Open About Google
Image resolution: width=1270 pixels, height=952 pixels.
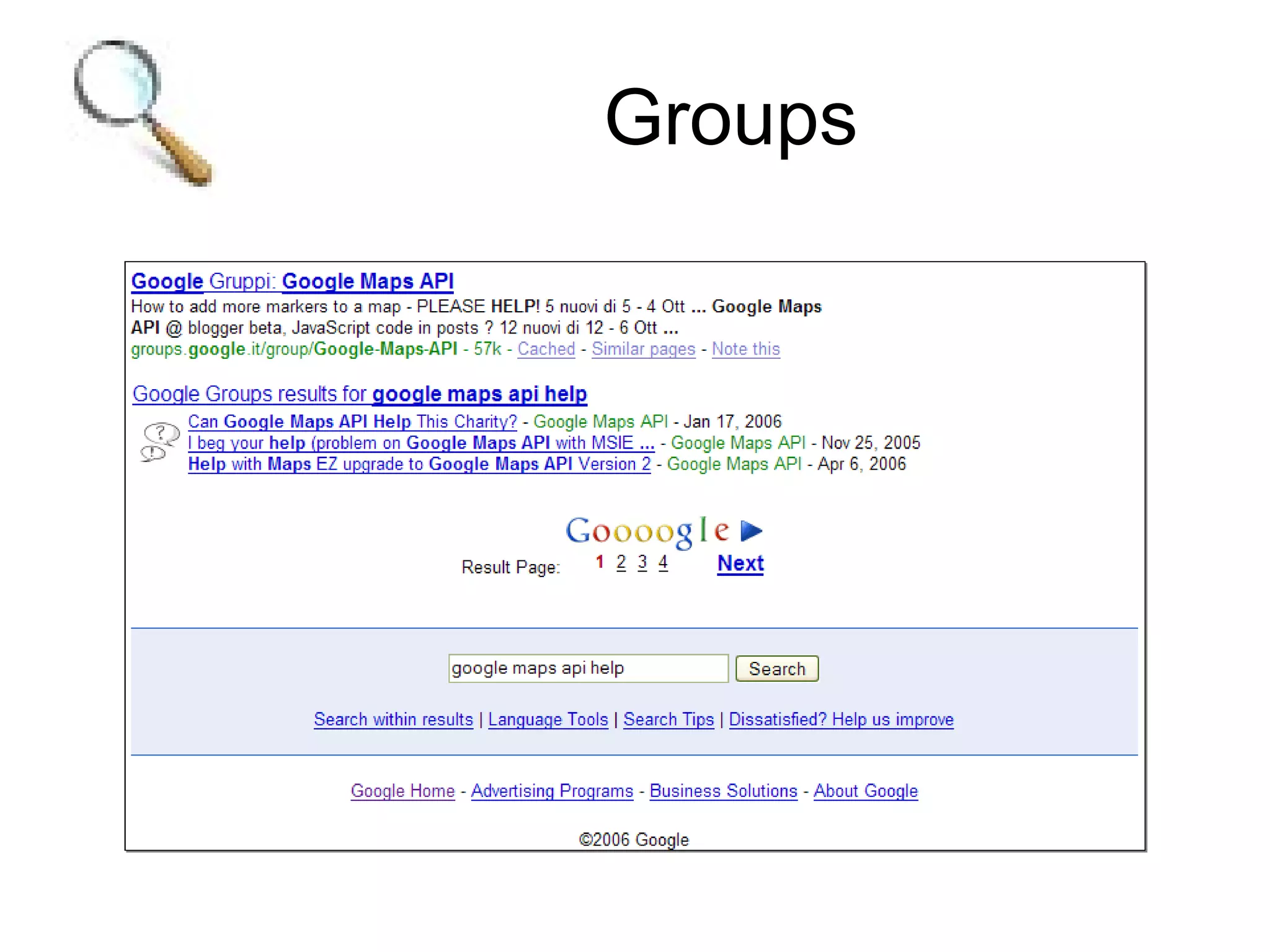(x=866, y=791)
